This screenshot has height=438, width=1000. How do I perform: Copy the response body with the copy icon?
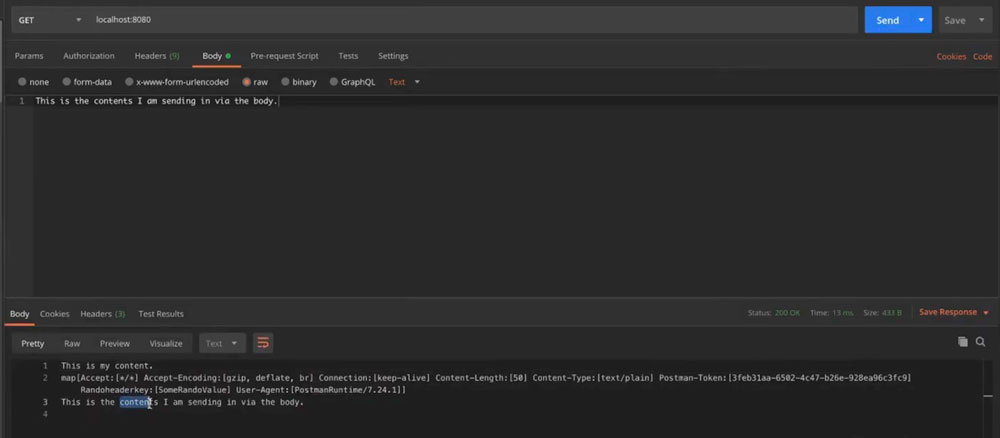tap(962, 342)
